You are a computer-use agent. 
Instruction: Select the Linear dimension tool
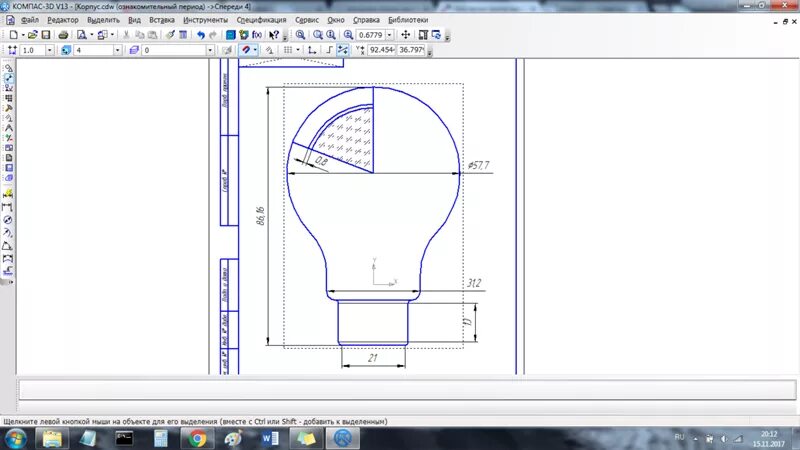click(8, 207)
